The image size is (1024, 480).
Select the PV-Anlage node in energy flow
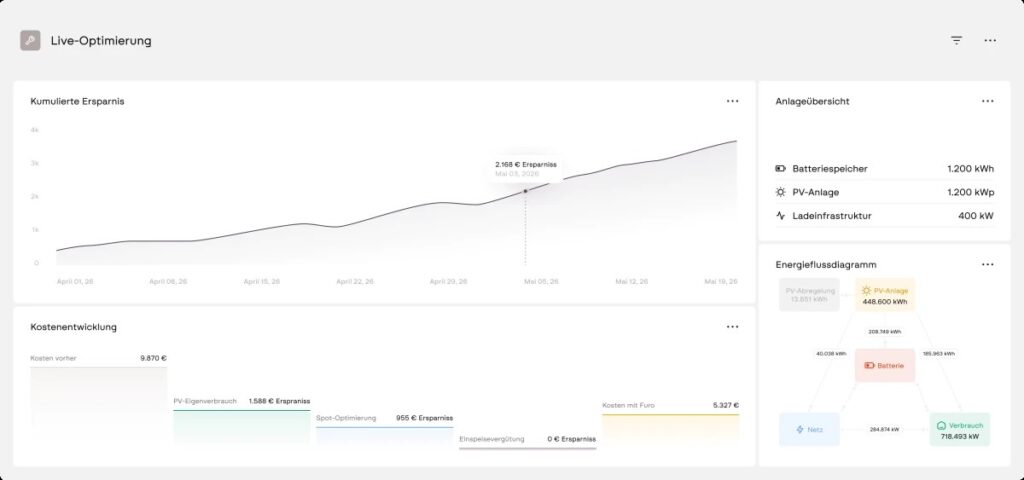point(885,295)
